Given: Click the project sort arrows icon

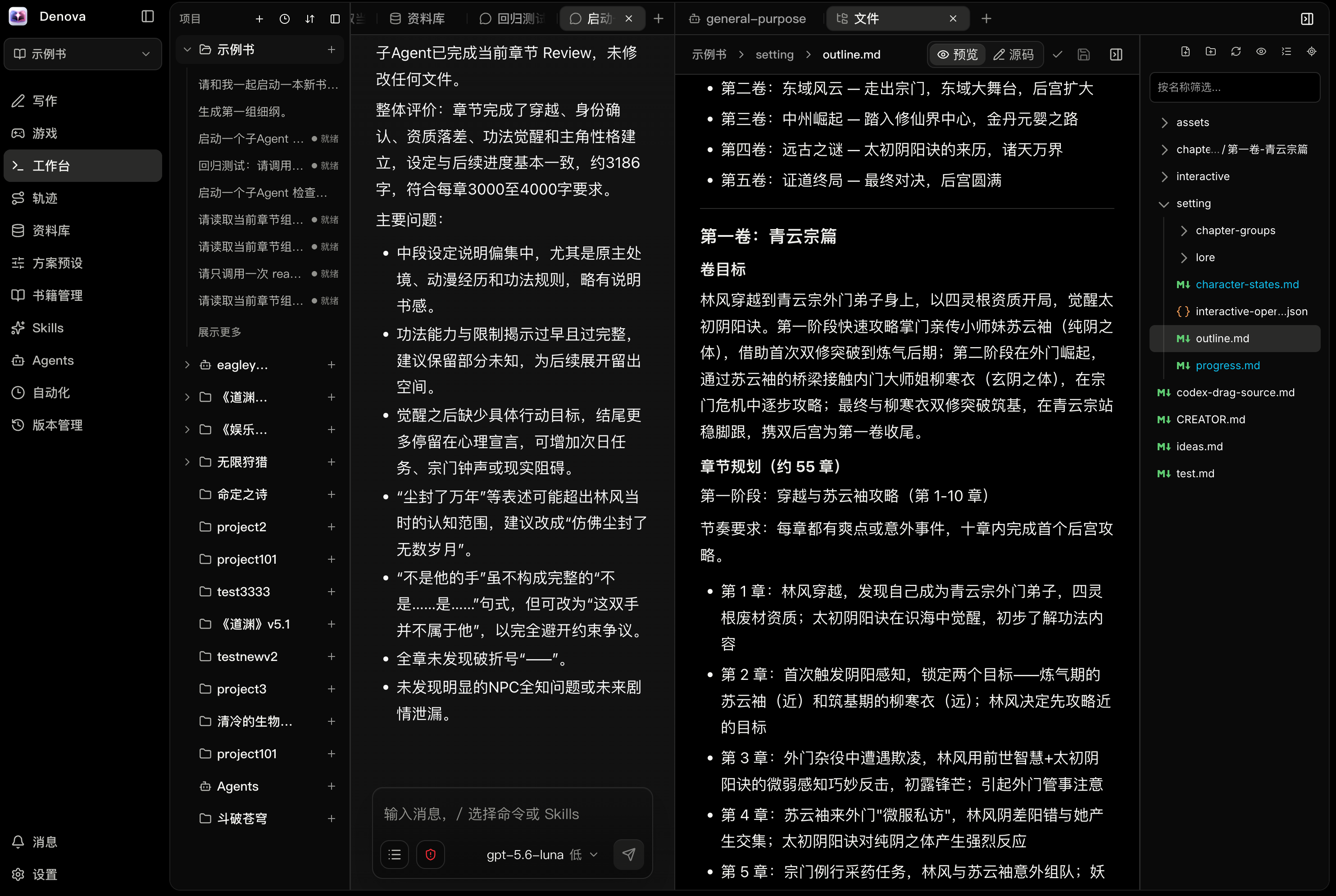Looking at the screenshot, I should [x=310, y=19].
